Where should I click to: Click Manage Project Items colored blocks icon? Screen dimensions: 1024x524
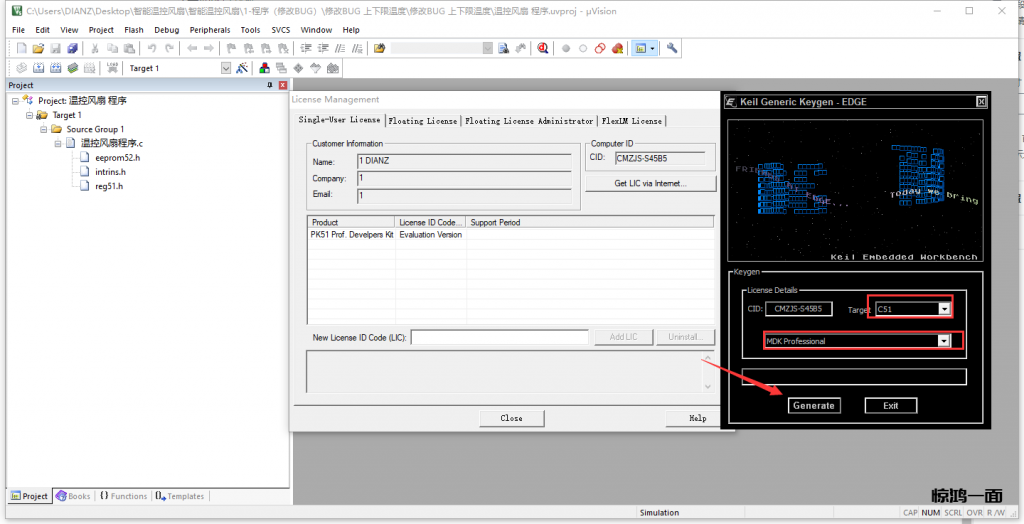click(265, 68)
